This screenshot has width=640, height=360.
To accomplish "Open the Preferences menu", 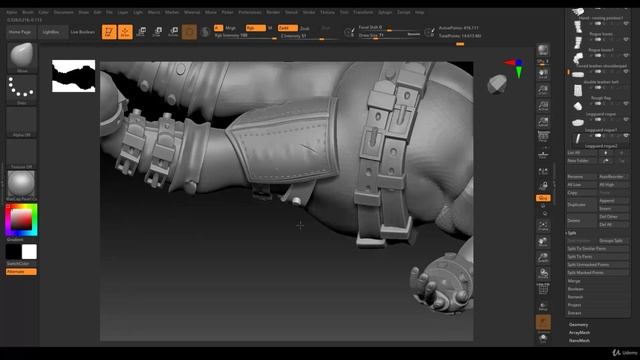I will click(x=250, y=12).
